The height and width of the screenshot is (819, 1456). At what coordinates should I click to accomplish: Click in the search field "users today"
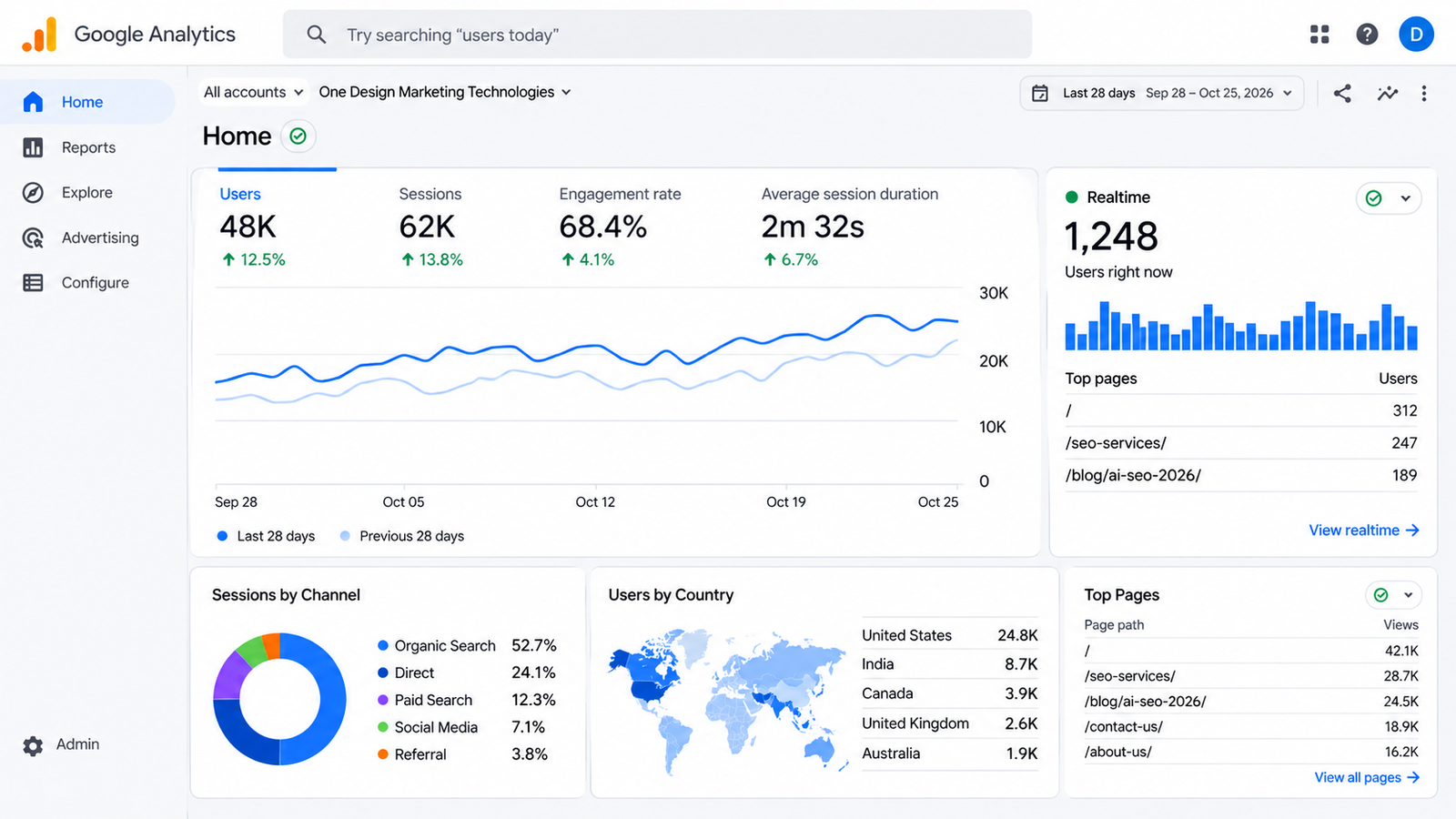click(657, 35)
